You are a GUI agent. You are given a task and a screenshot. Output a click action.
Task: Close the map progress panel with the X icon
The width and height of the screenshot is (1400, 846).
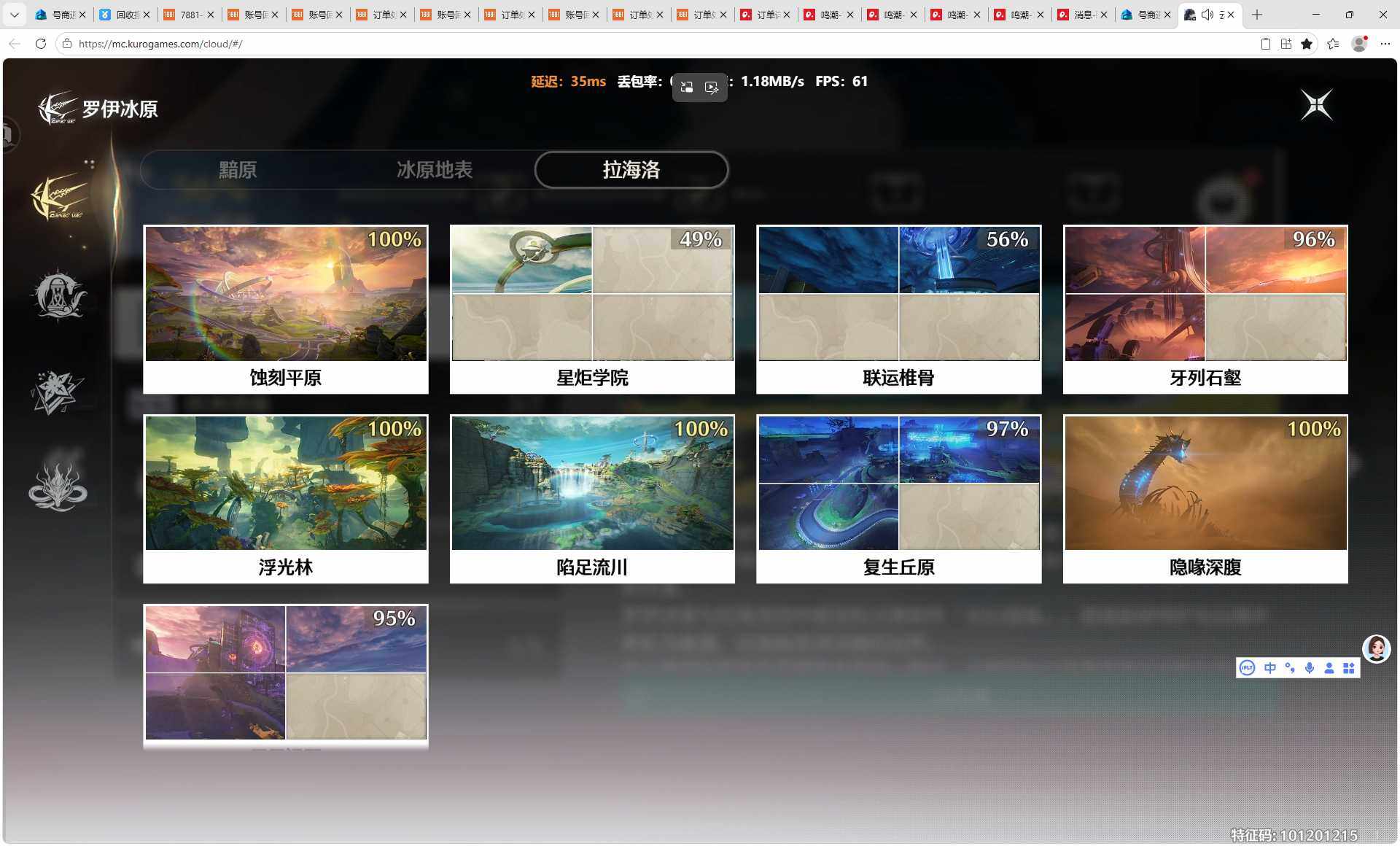tap(1317, 105)
